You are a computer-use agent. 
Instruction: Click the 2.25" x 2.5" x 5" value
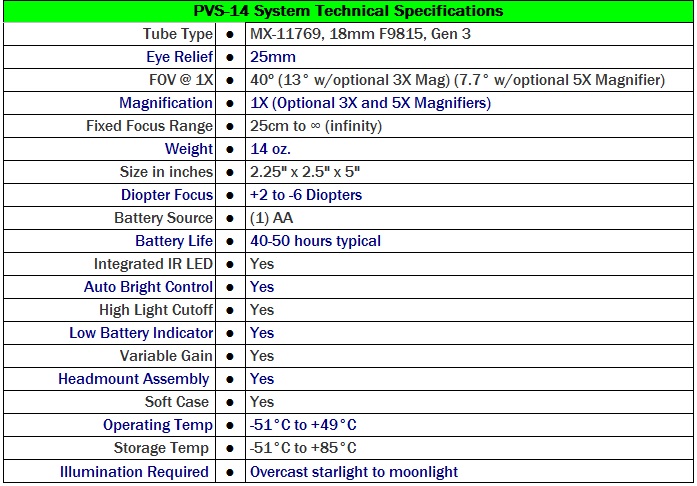[x=305, y=172]
